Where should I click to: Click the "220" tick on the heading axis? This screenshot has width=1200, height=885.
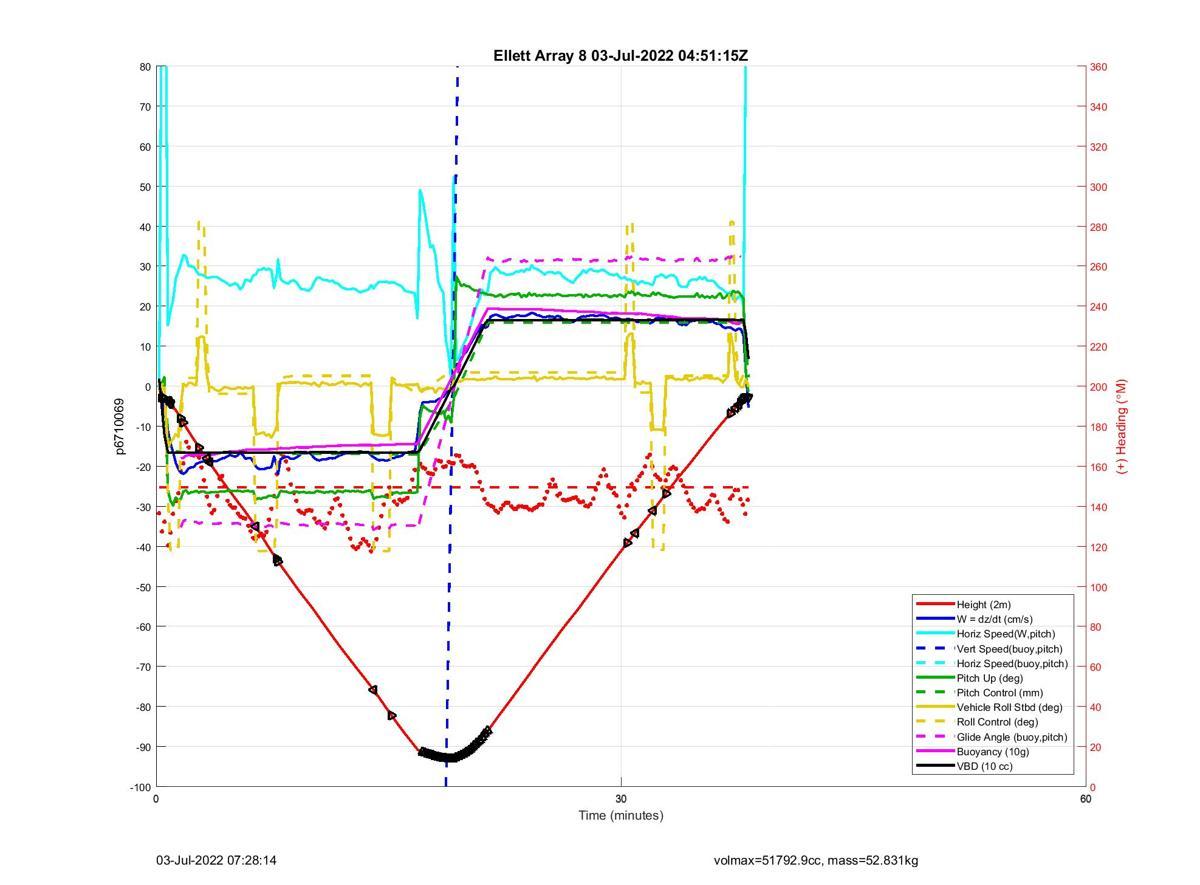pyautogui.click(x=1098, y=347)
